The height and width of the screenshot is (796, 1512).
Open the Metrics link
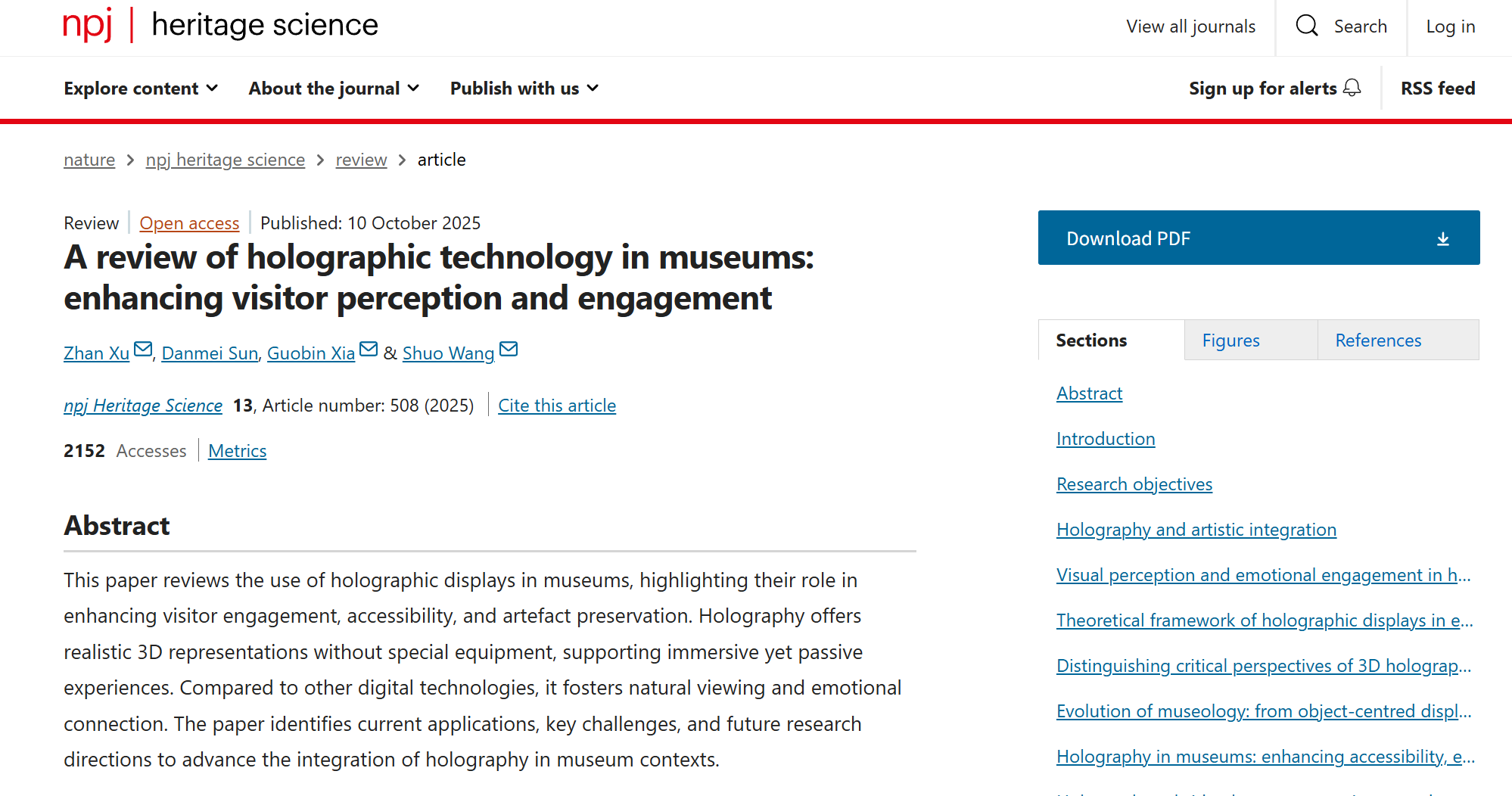tap(237, 451)
